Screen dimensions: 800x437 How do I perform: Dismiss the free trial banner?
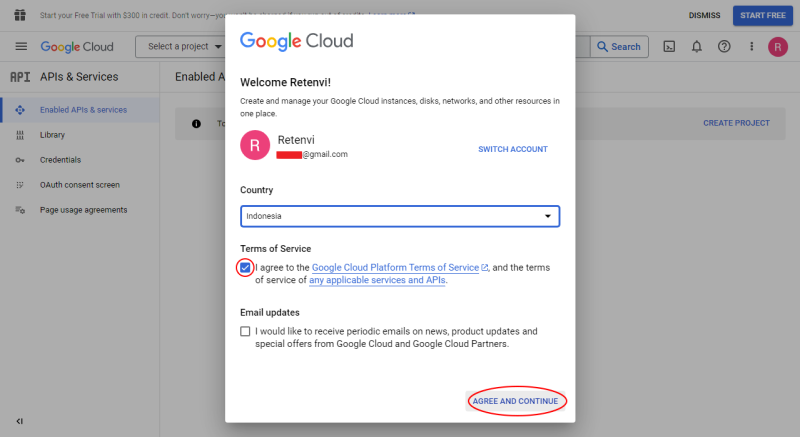pos(704,15)
